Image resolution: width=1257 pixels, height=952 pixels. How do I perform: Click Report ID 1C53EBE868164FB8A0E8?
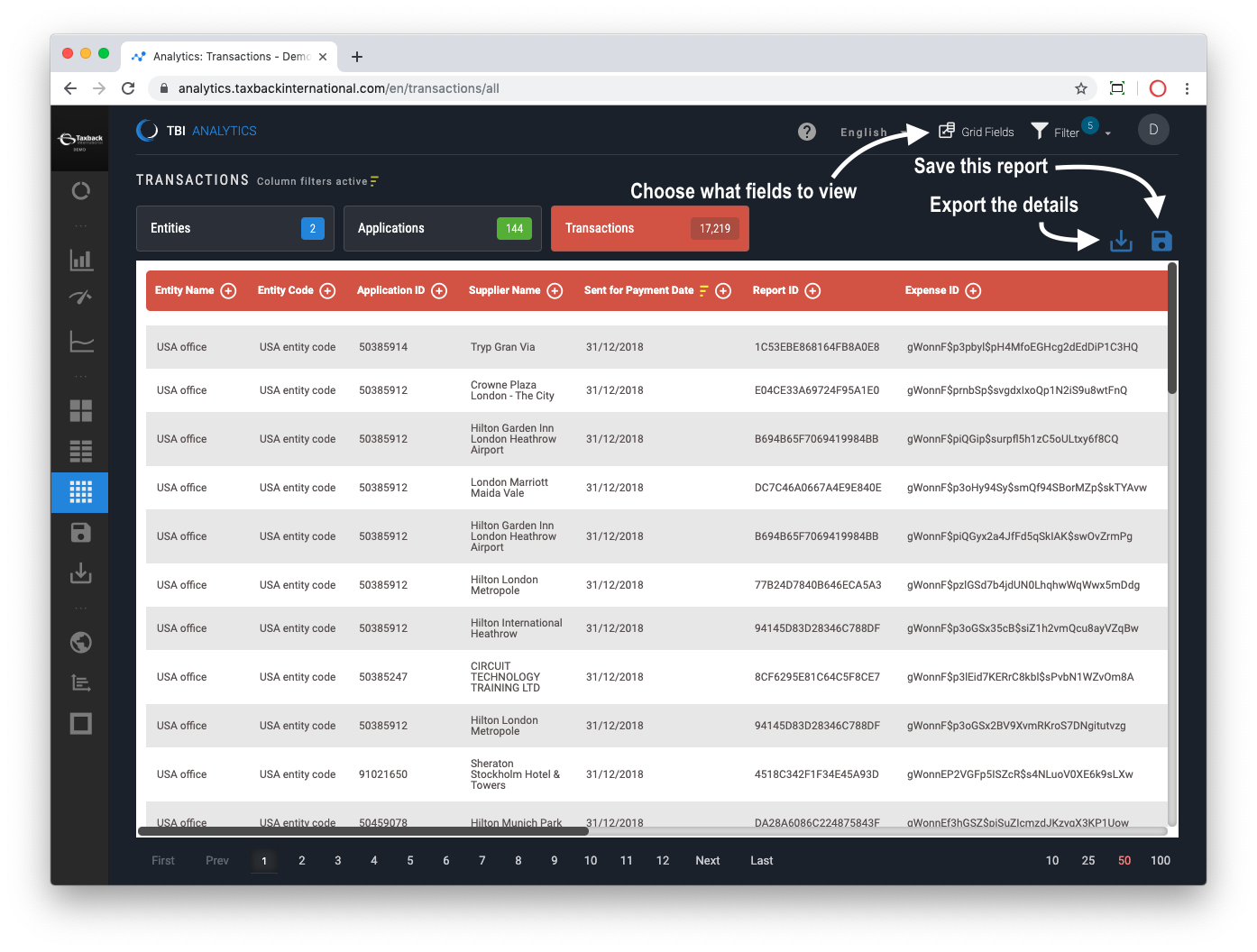(x=817, y=347)
